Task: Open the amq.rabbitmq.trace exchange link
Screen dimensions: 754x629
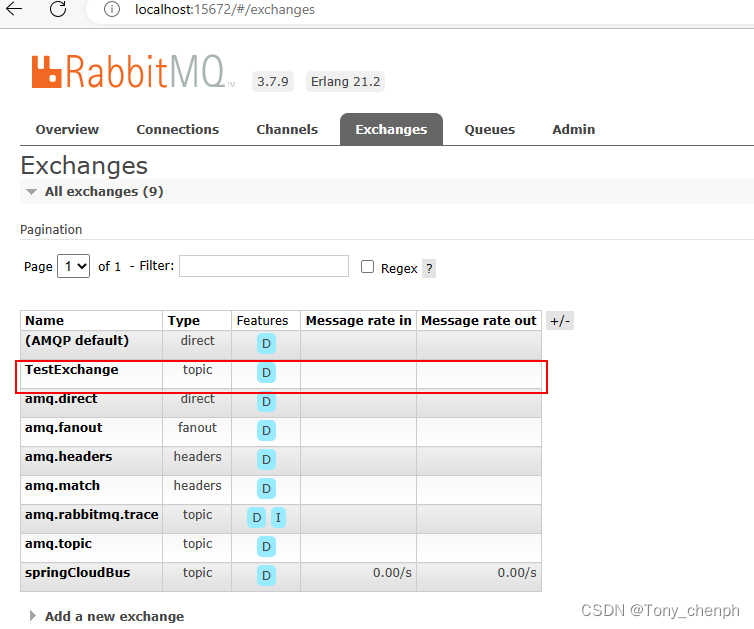Action: click(91, 515)
